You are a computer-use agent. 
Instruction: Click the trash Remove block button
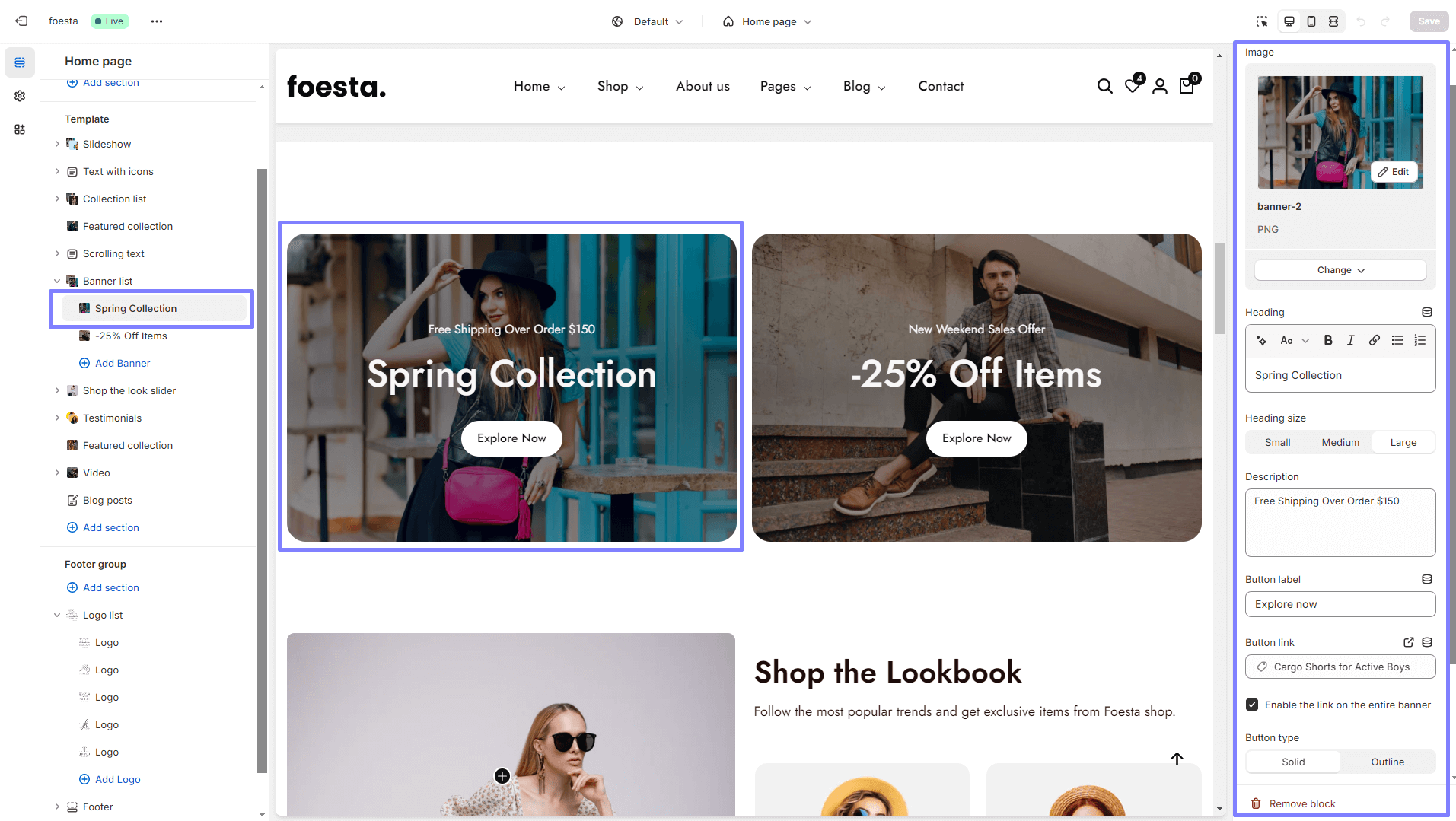point(1294,803)
